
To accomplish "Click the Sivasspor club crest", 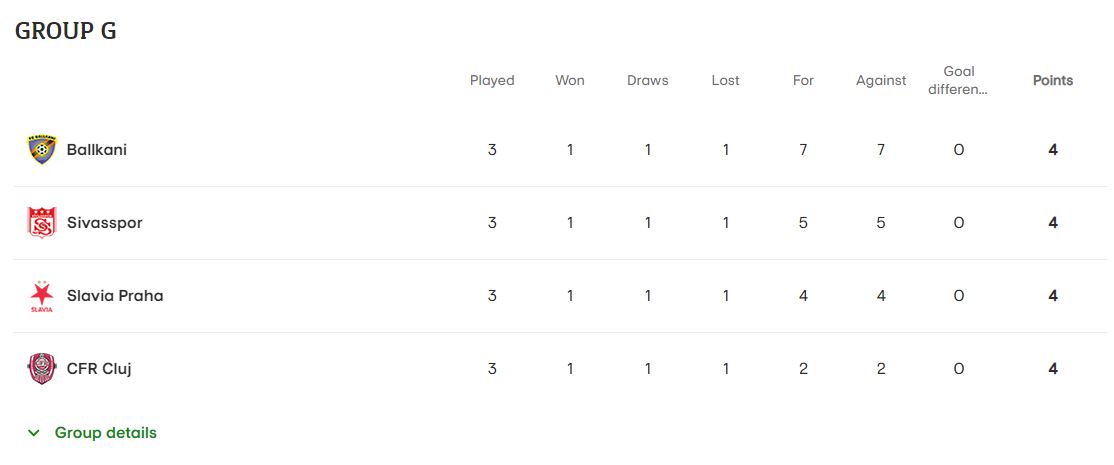I will click(42, 223).
